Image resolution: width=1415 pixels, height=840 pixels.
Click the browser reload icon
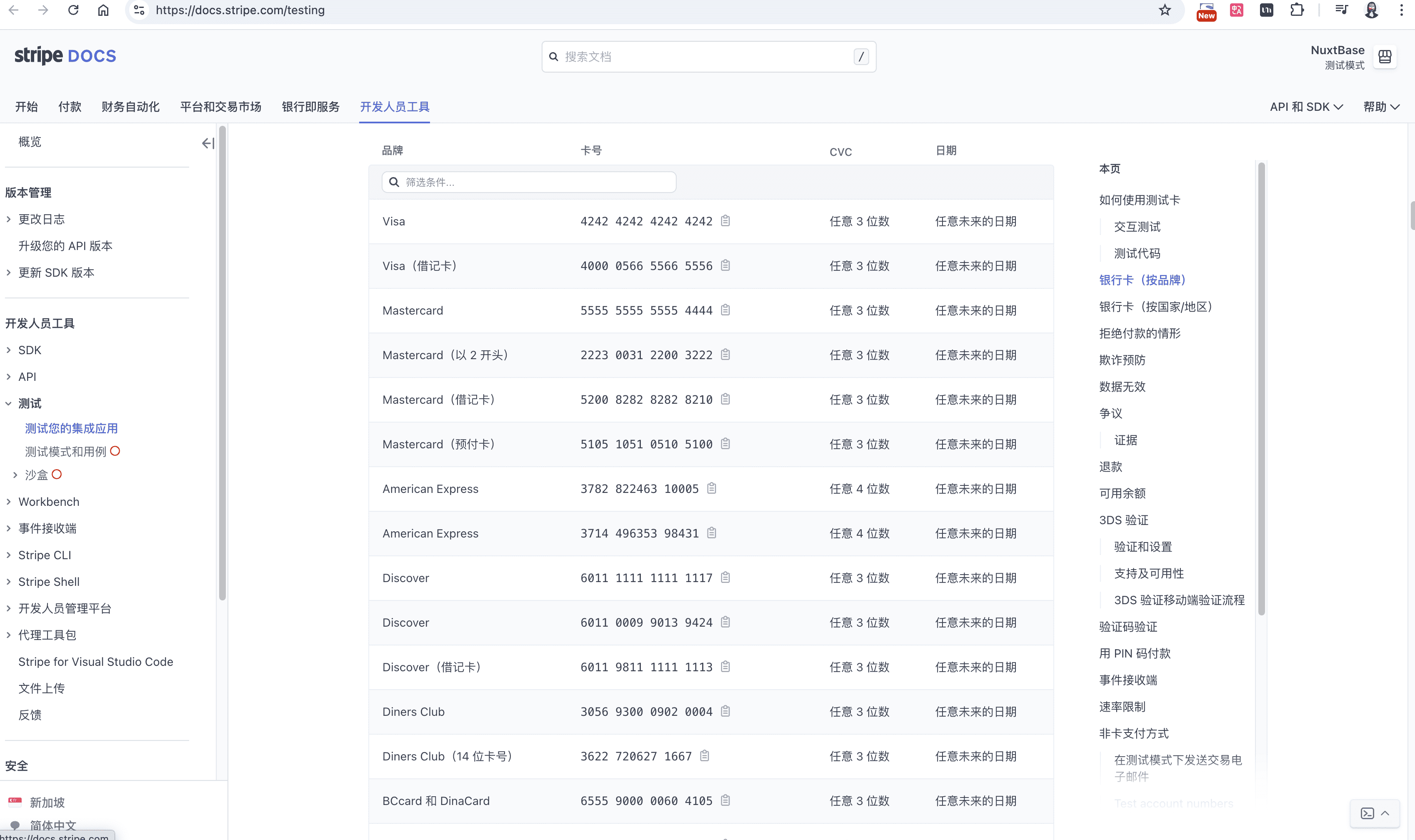pos(73,10)
